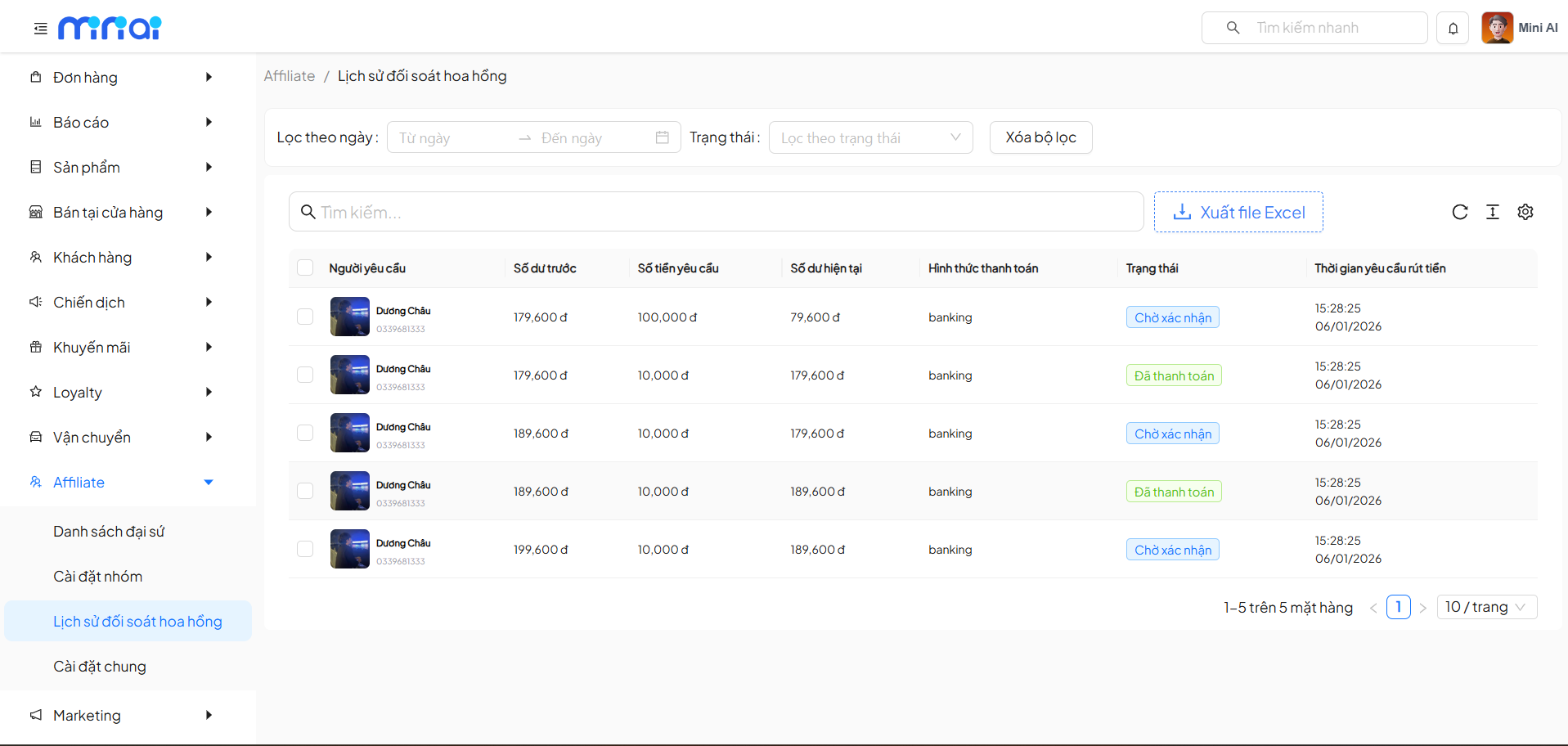This screenshot has height=746, width=1568.
Task: Click the refresh table icon
Action: tap(1459, 213)
